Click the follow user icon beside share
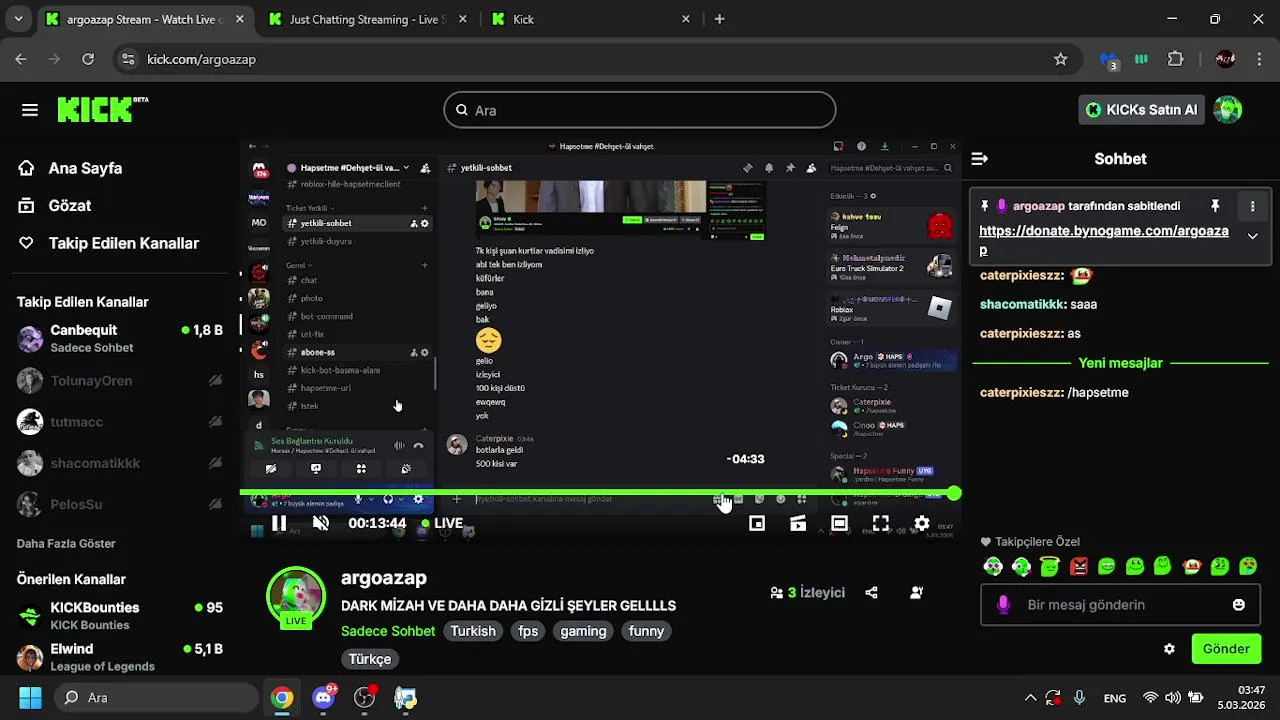 pos(916,593)
